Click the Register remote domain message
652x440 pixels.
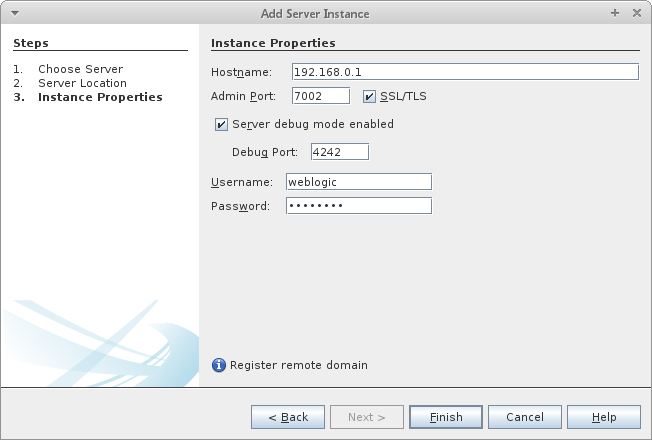[299, 365]
